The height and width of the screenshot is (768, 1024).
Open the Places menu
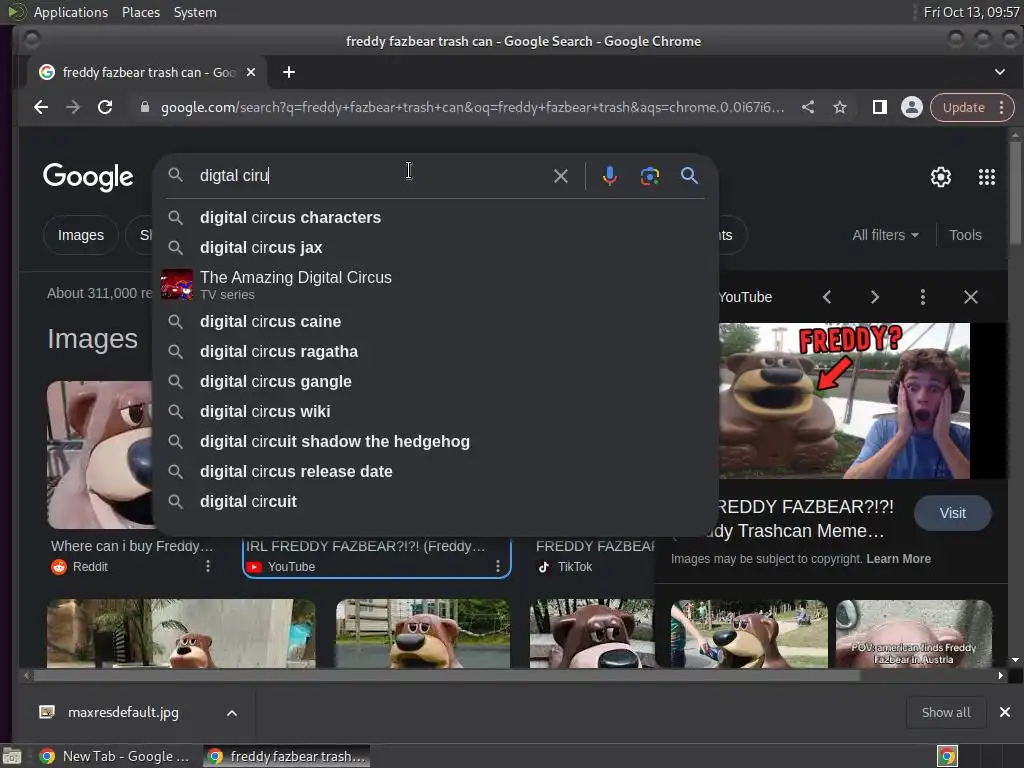click(140, 12)
